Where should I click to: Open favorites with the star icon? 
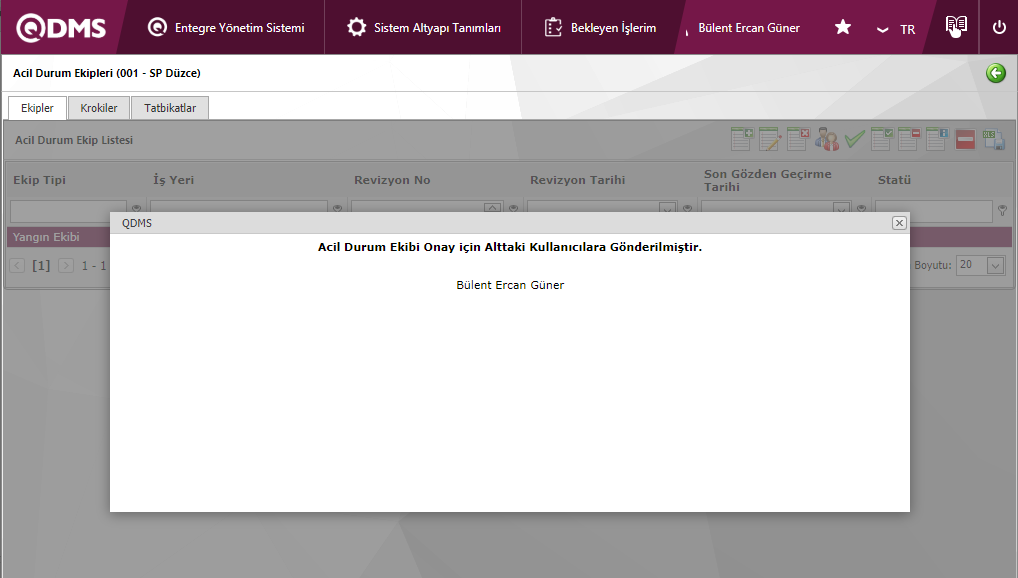[x=843, y=27]
